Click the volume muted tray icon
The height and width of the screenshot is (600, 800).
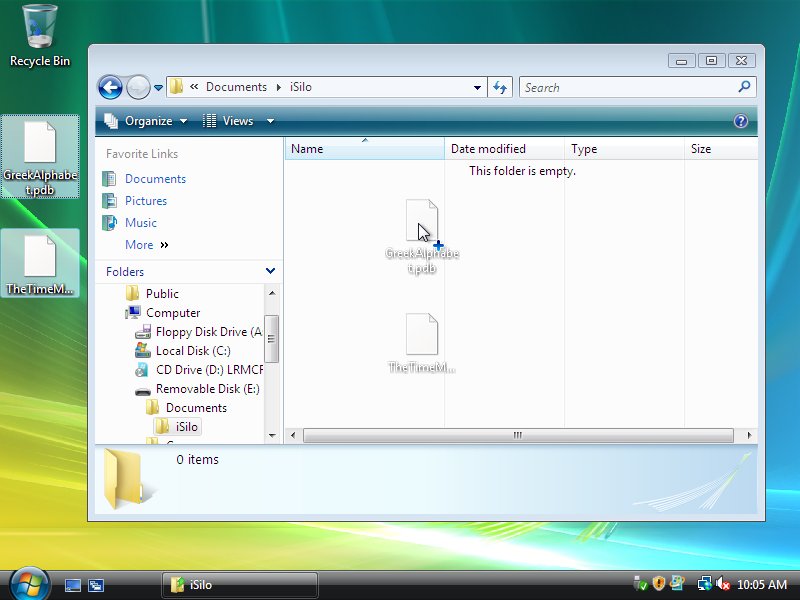tap(723, 584)
